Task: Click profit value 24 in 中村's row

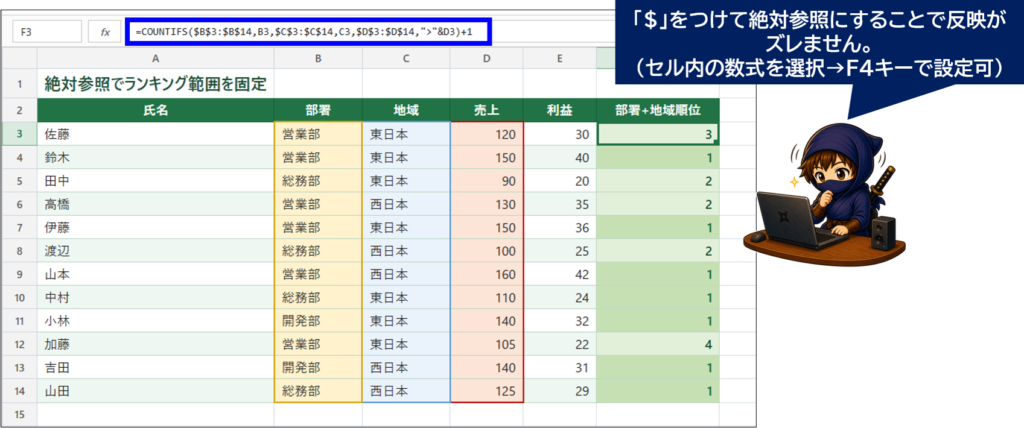Action: [560, 298]
